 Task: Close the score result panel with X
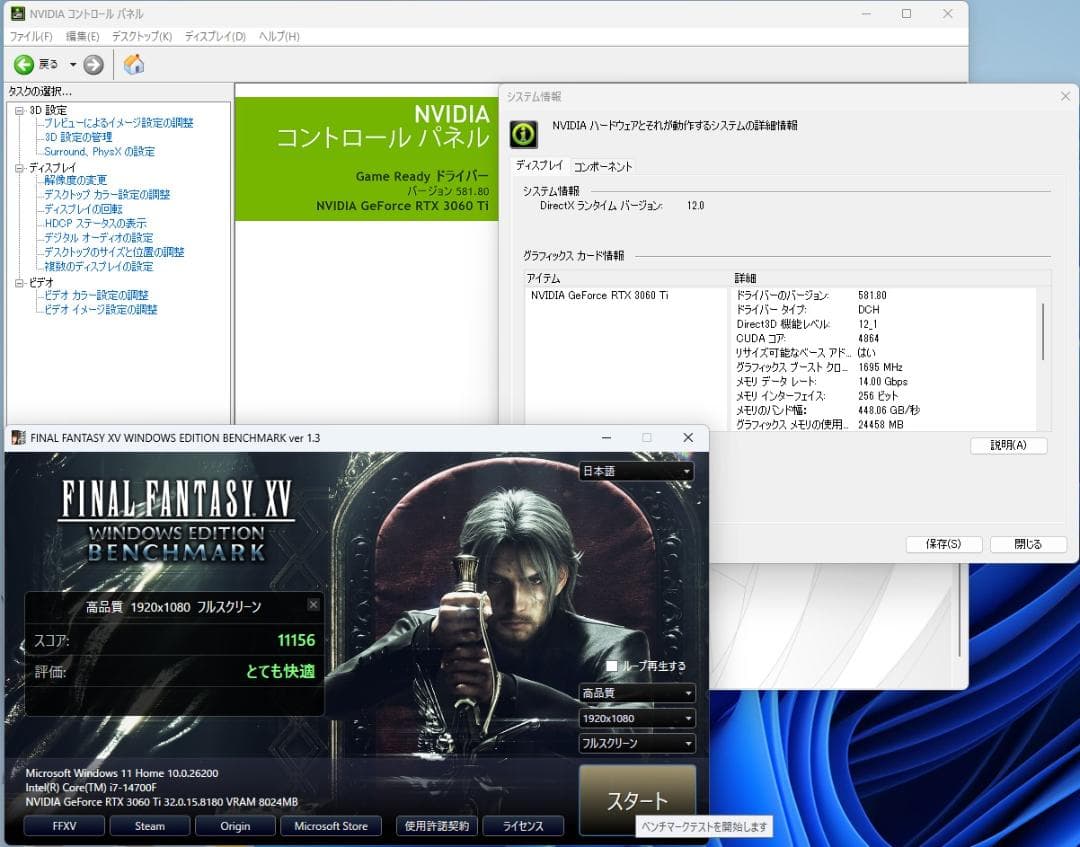pyautogui.click(x=313, y=605)
